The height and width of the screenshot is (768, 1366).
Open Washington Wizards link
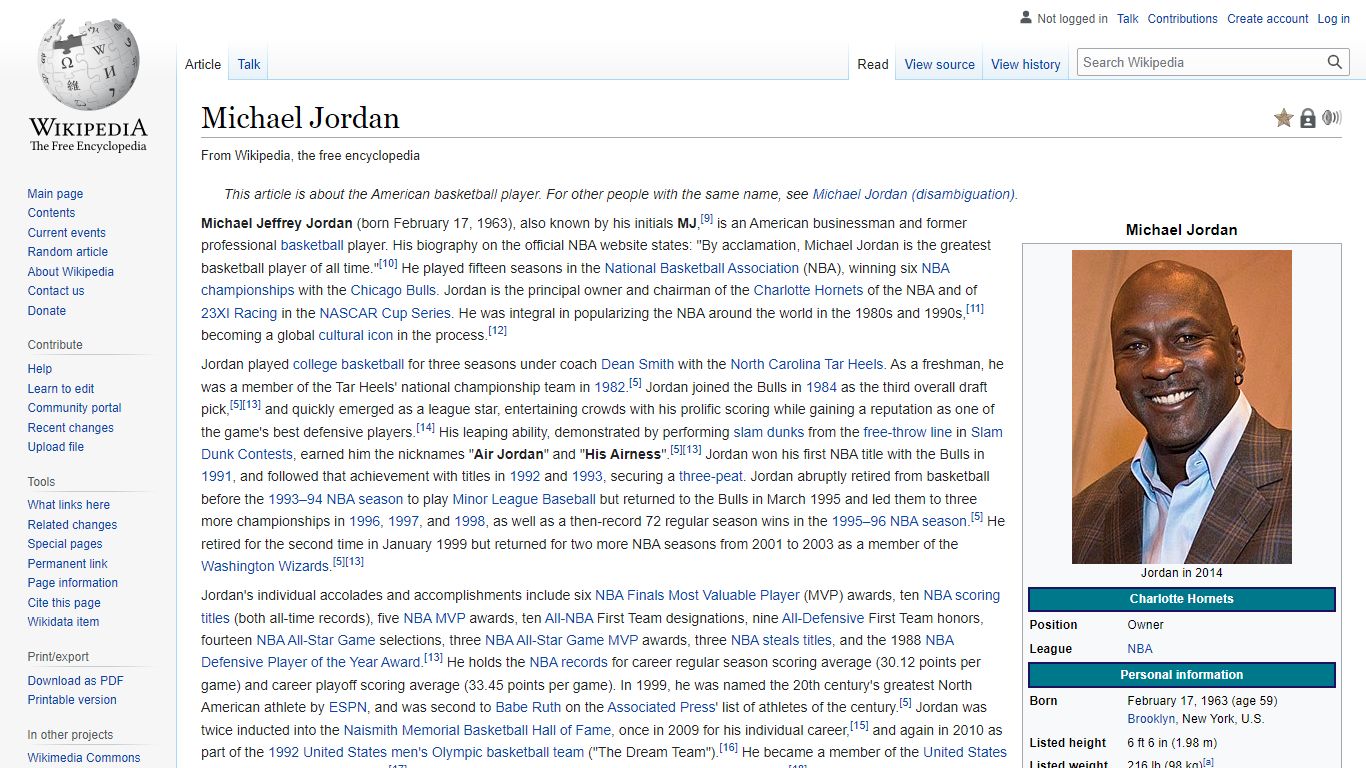click(x=265, y=566)
